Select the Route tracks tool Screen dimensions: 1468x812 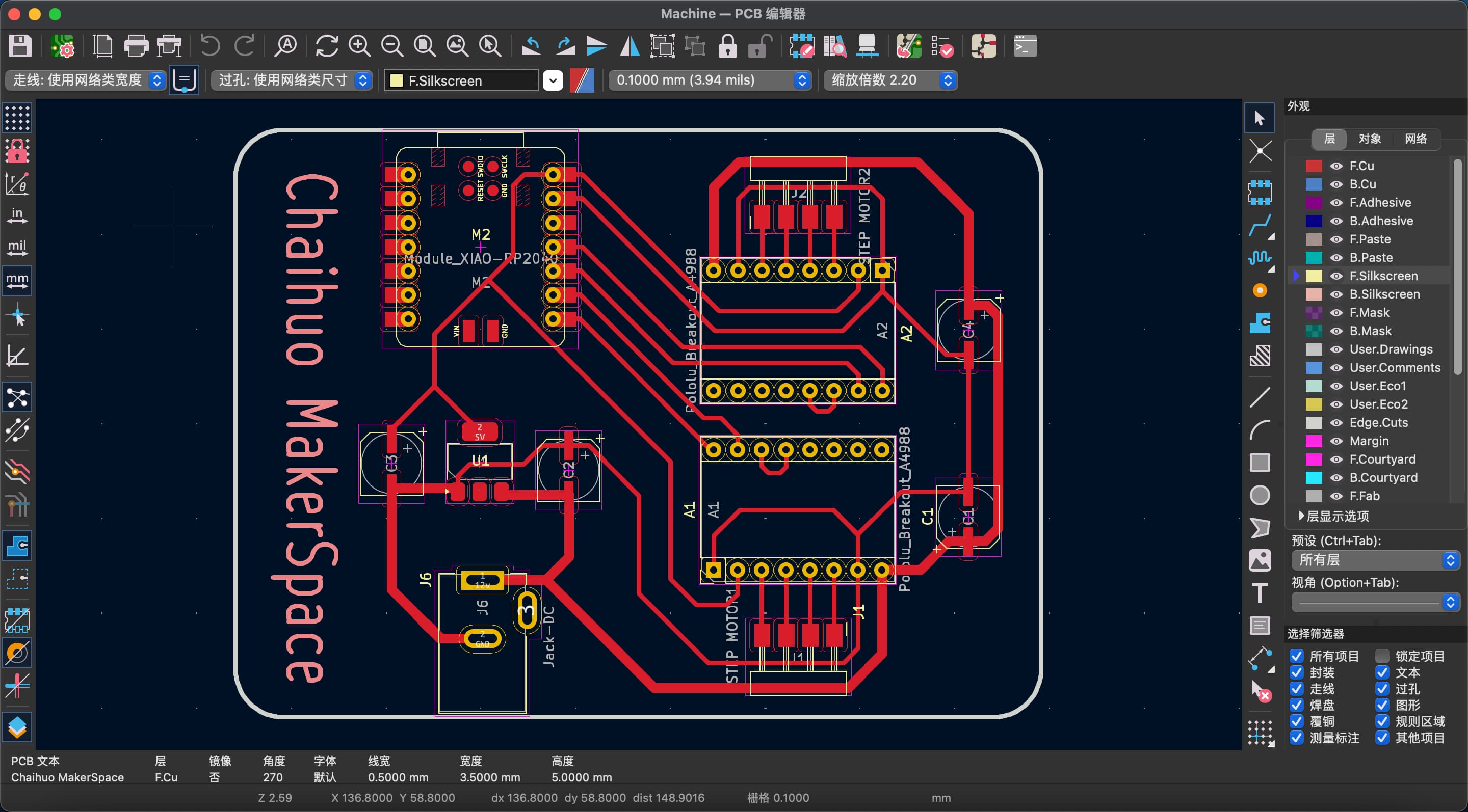point(1260,226)
